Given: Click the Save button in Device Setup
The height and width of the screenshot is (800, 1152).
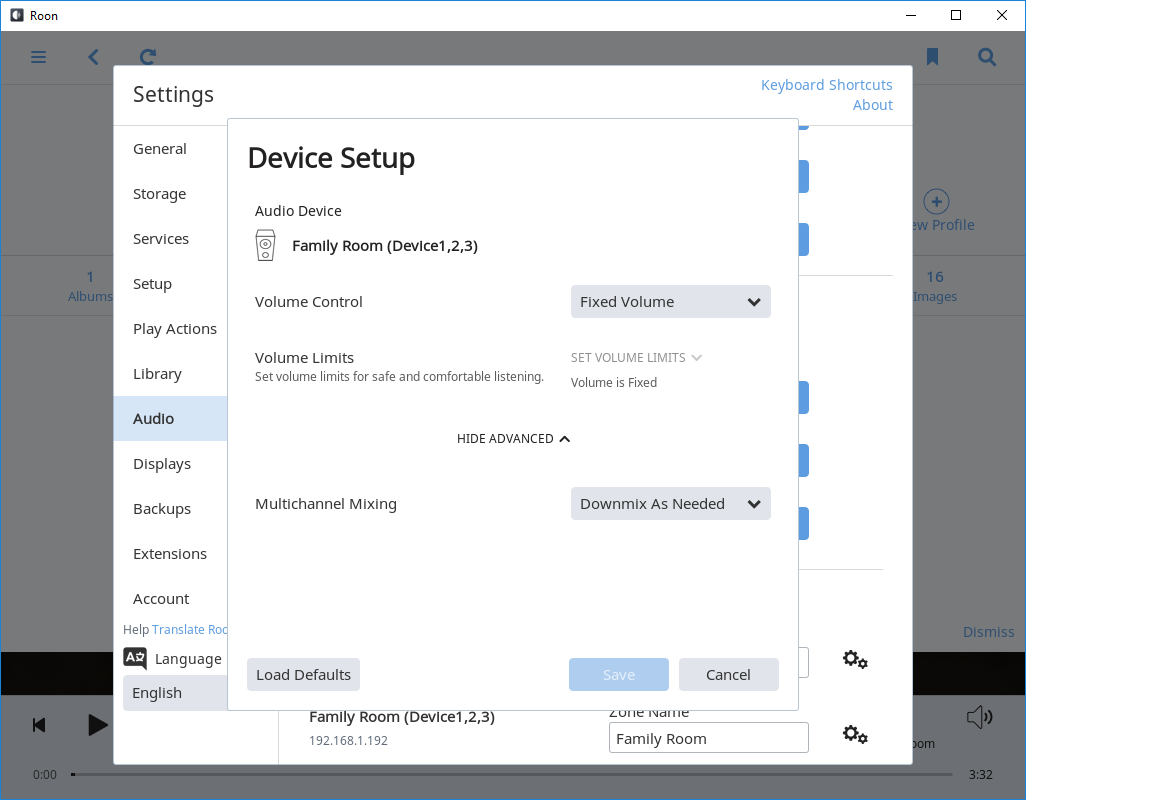Looking at the screenshot, I should pos(619,674).
